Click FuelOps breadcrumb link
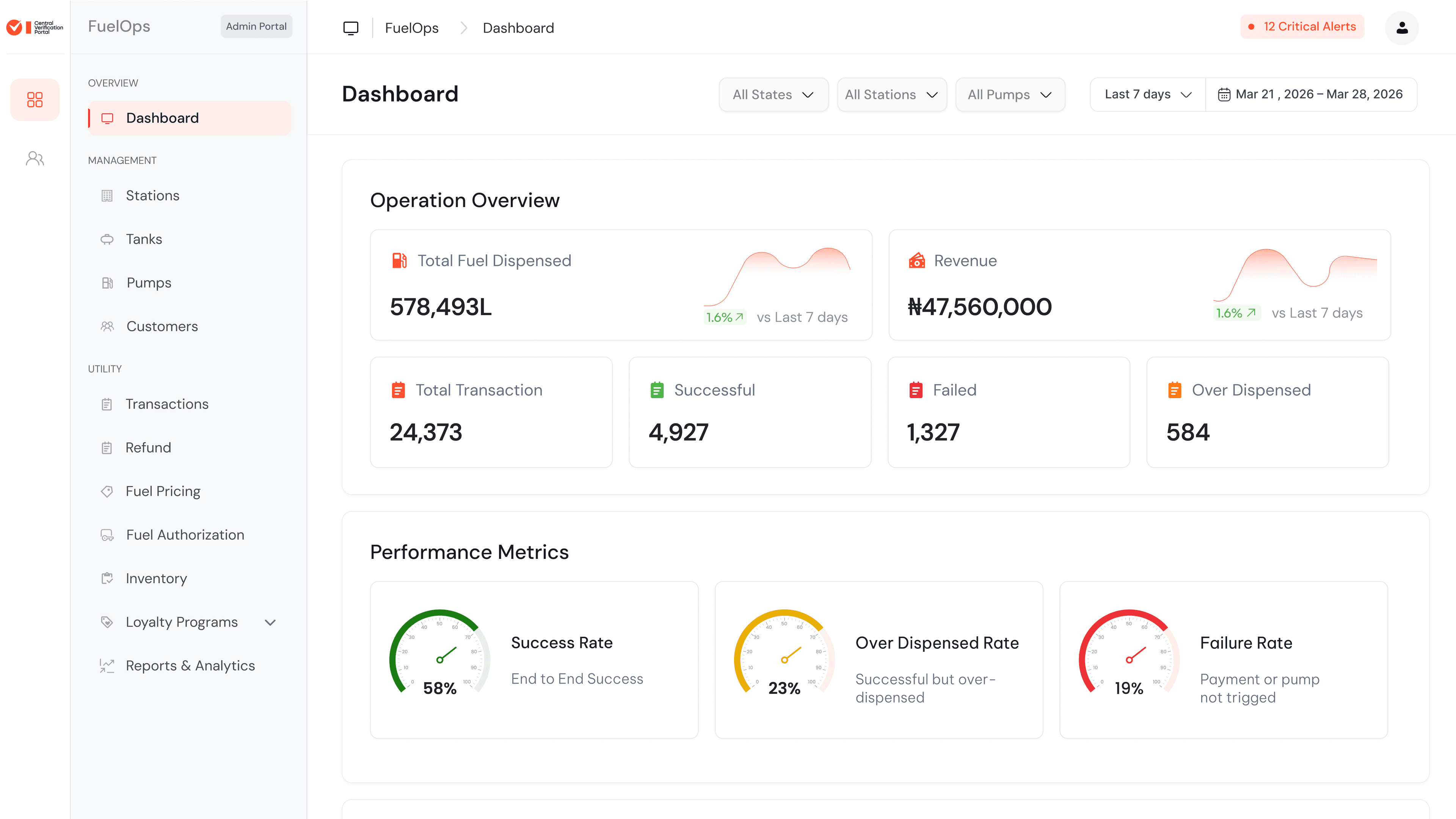Viewport: 1456px width, 819px height. [411, 28]
